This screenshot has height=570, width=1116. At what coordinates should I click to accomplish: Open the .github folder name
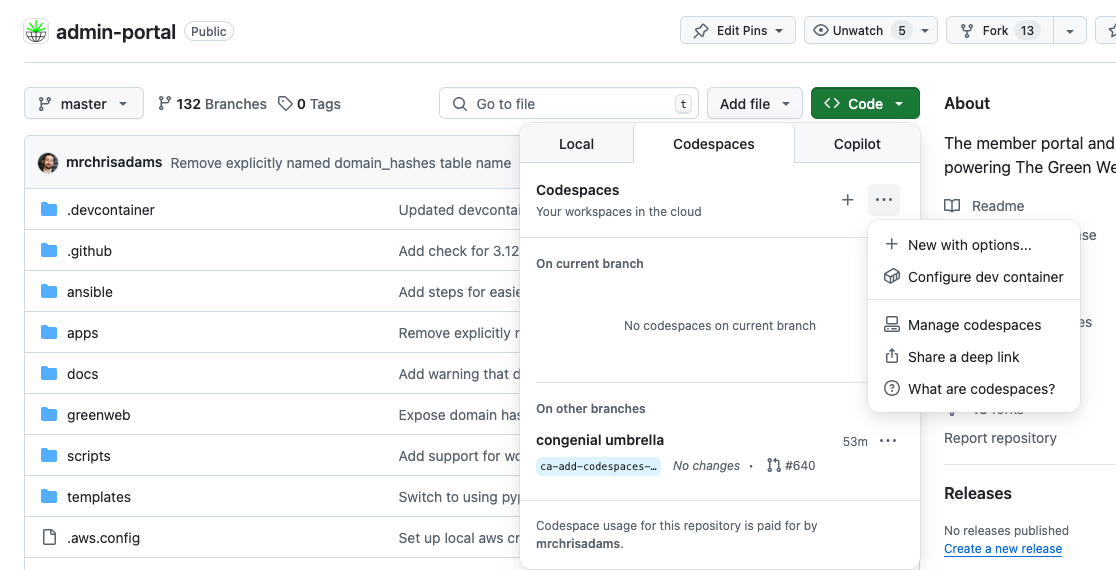click(89, 251)
